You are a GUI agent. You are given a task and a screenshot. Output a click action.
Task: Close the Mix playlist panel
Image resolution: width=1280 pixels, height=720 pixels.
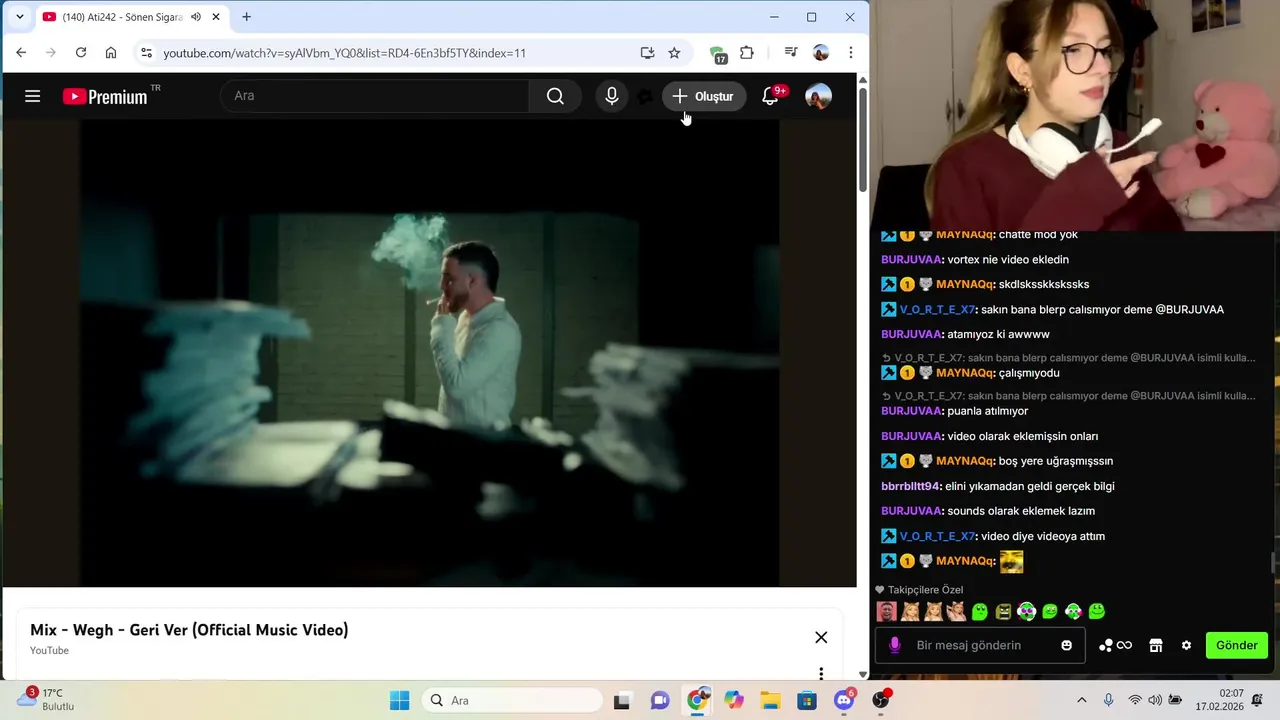(821, 637)
